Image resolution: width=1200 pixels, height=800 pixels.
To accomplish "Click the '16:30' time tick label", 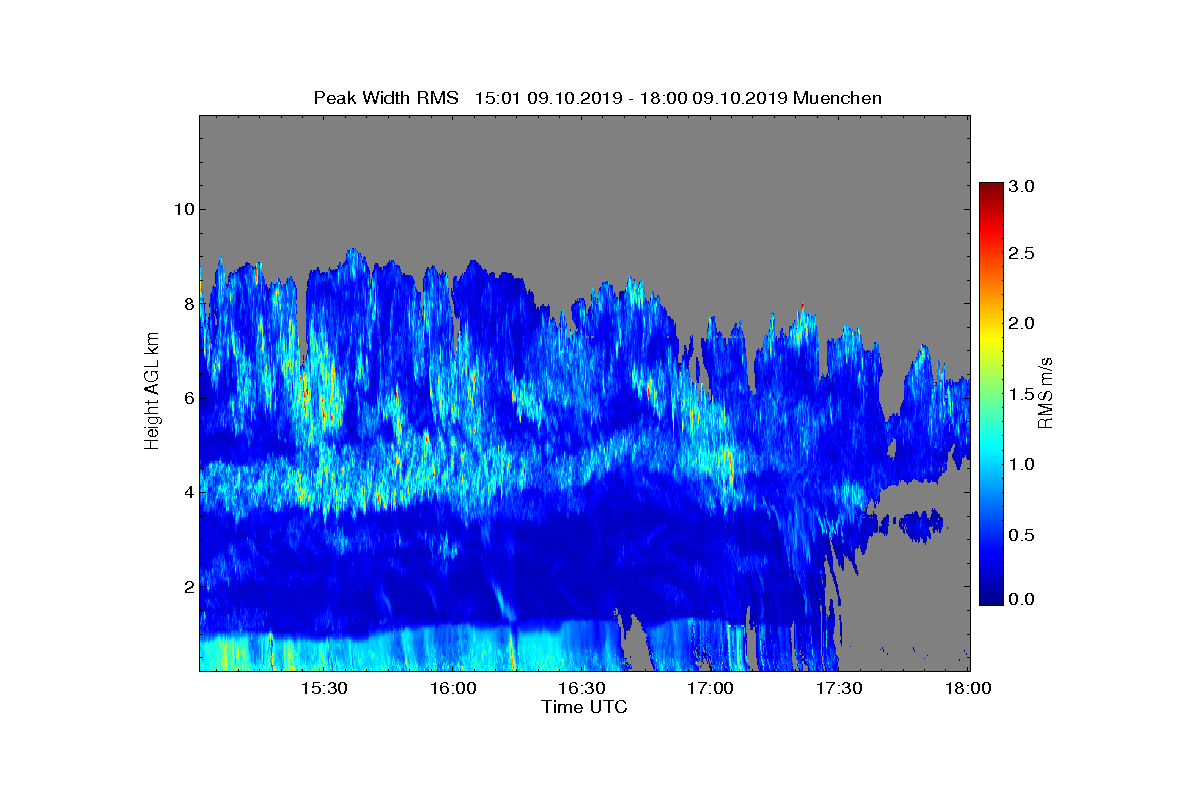I will pyautogui.click(x=582, y=688).
